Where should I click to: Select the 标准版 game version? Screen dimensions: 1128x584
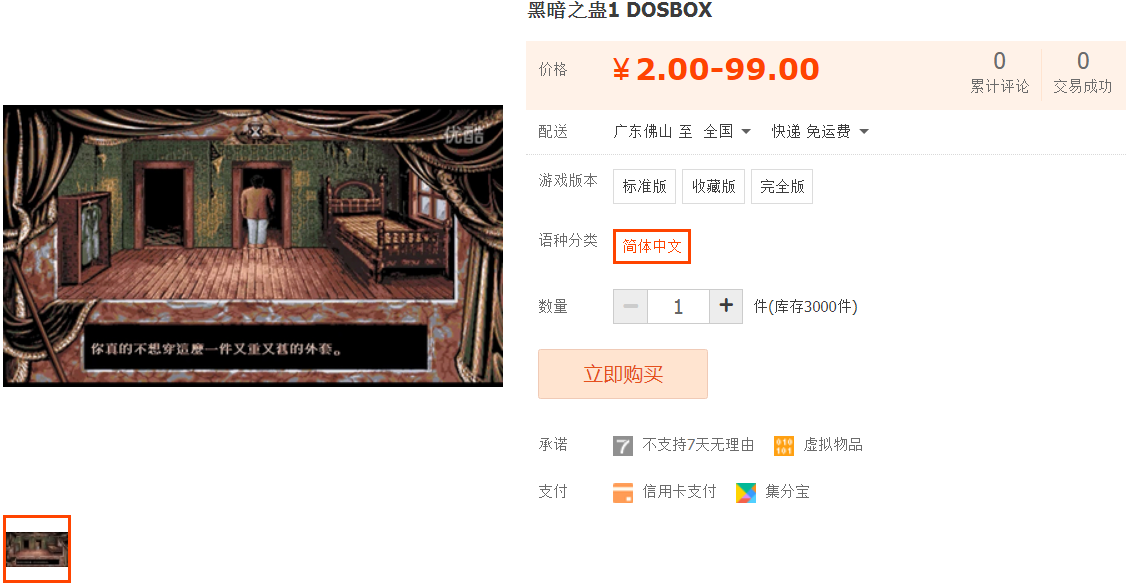point(645,187)
